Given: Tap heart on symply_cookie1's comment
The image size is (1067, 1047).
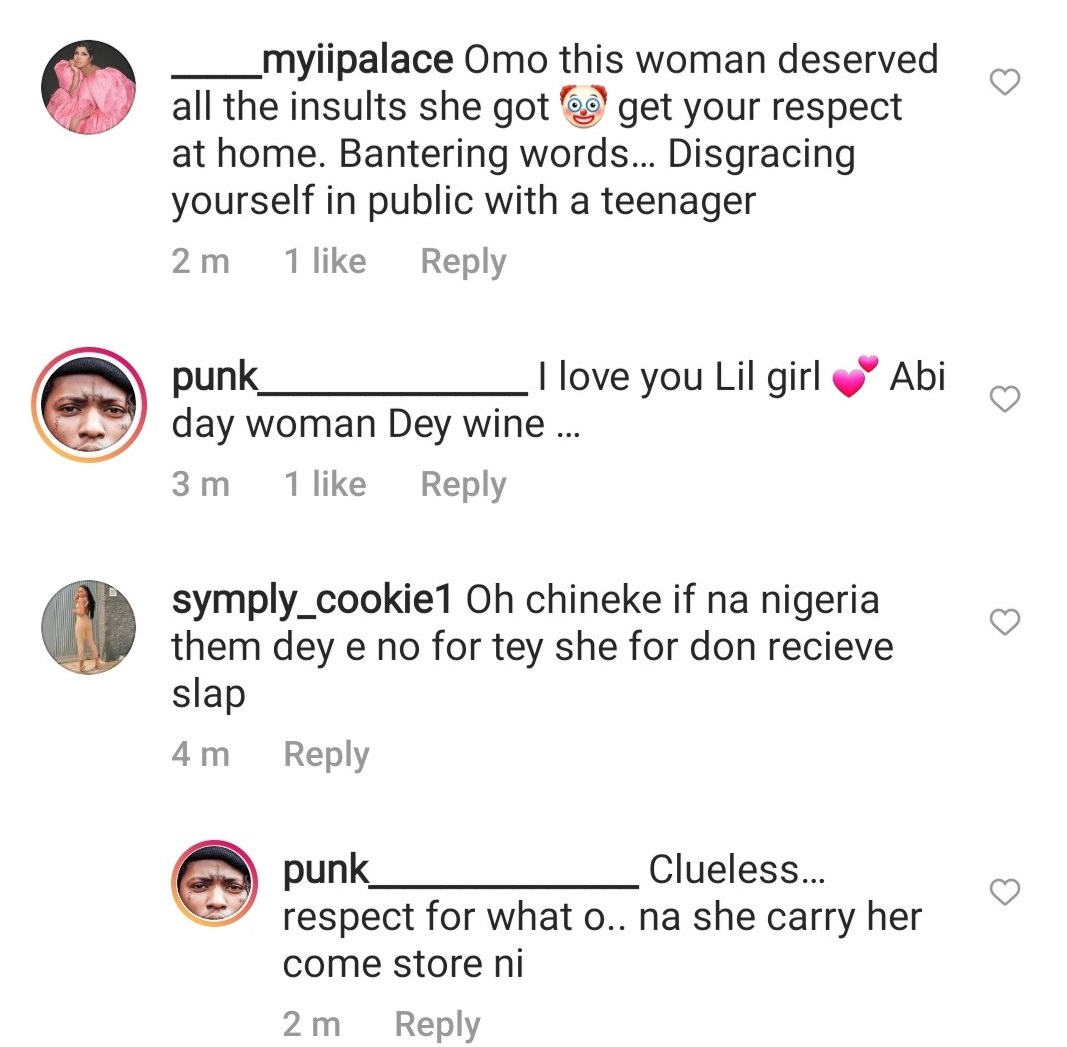Looking at the screenshot, I should (x=1003, y=623).
